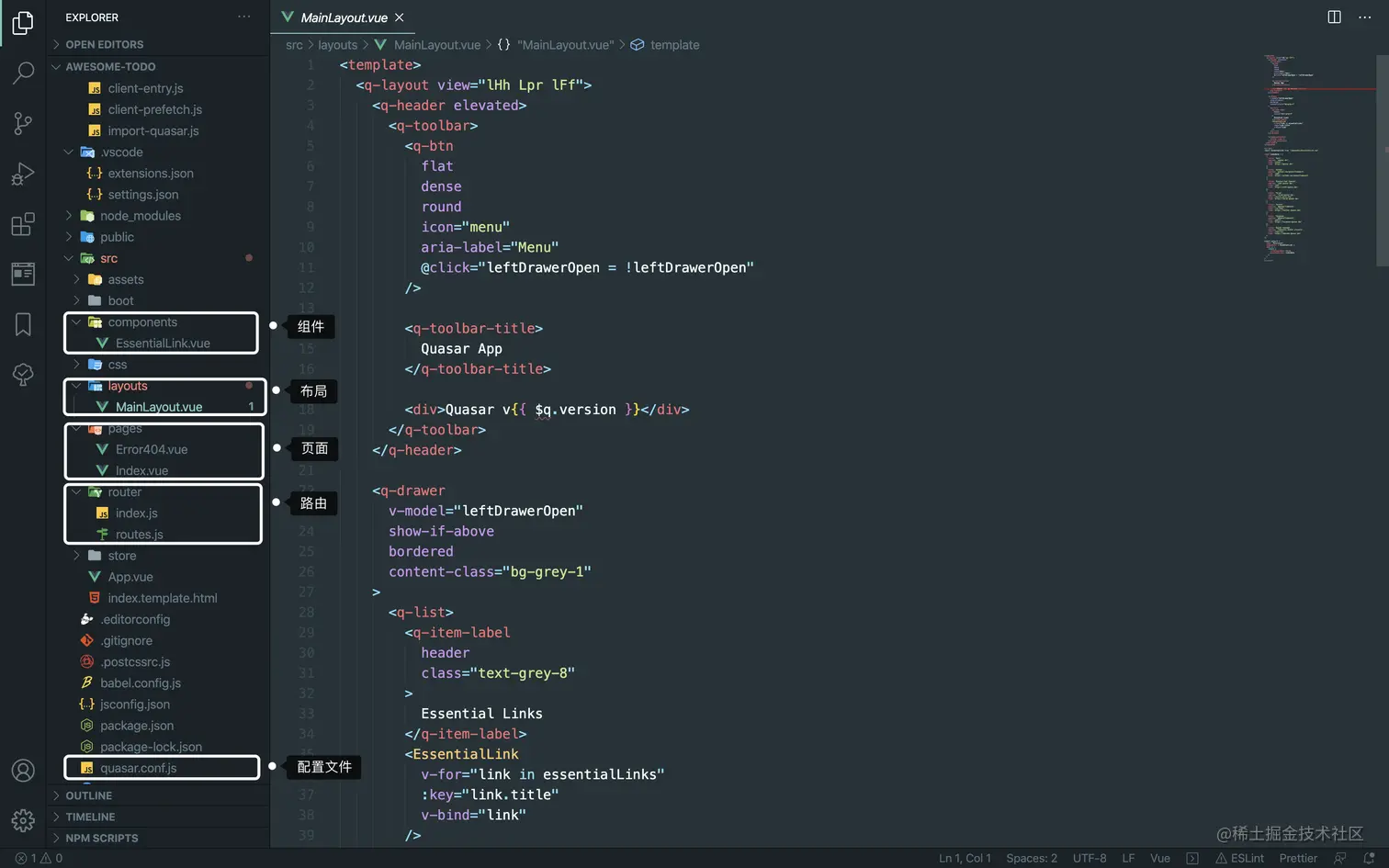The width and height of the screenshot is (1389, 868).
Task: Open EssentialLink.vue in the explorer
Action: [x=158, y=344]
